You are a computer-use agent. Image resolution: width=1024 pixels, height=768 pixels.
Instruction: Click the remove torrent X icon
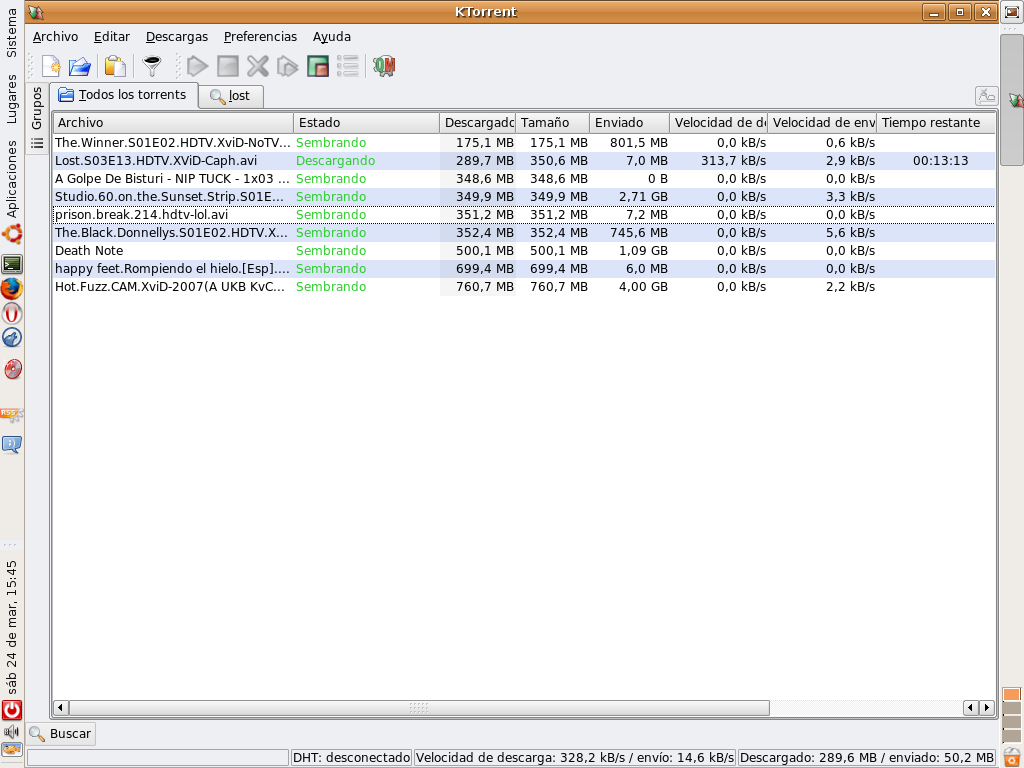tap(258, 66)
